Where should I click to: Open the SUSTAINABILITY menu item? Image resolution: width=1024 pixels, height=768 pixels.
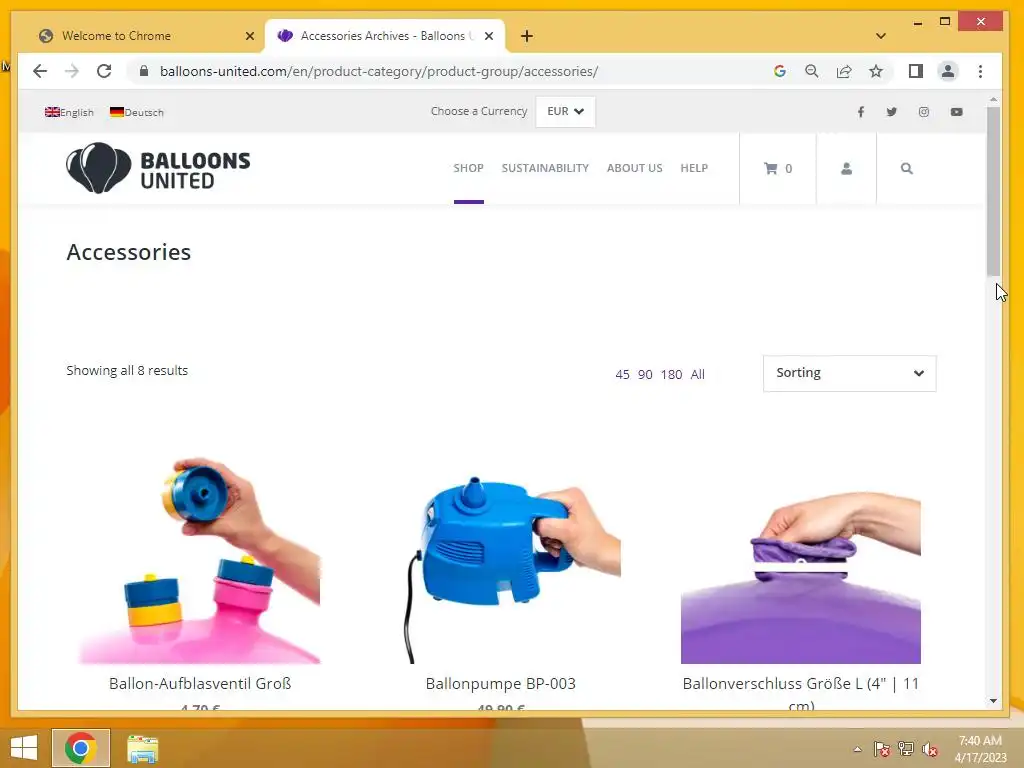pyautogui.click(x=545, y=168)
